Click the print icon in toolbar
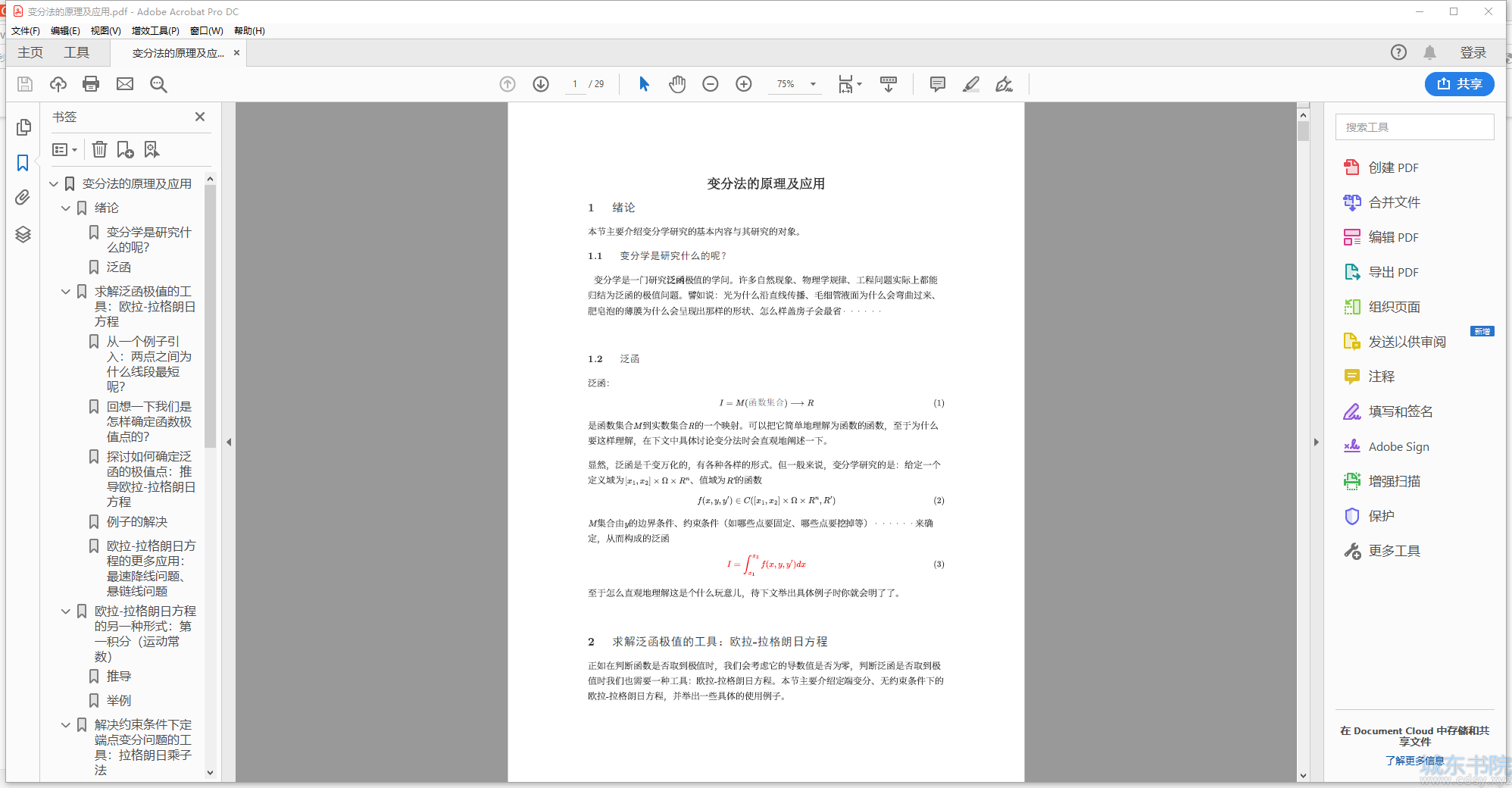Screen dimensions: 1512x788 [x=91, y=84]
